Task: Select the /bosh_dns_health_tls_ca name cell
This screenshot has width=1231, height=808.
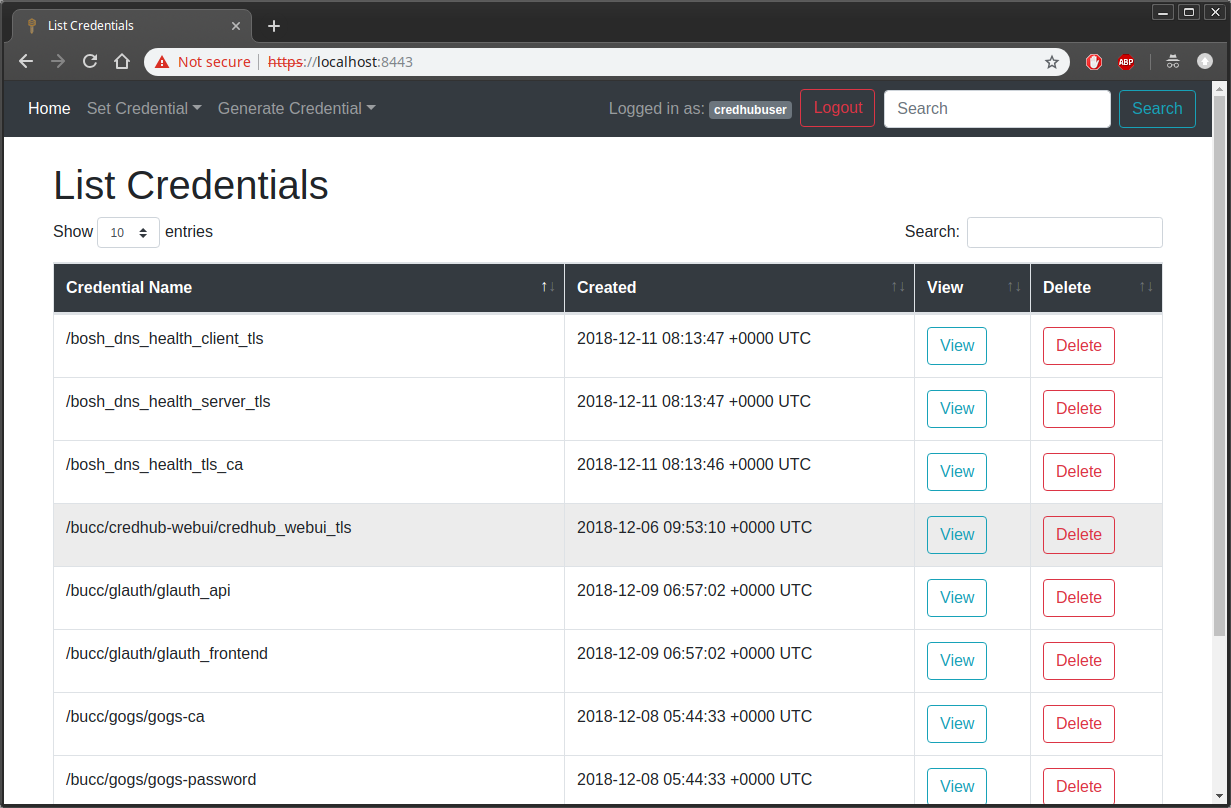Action: coord(309,472)
